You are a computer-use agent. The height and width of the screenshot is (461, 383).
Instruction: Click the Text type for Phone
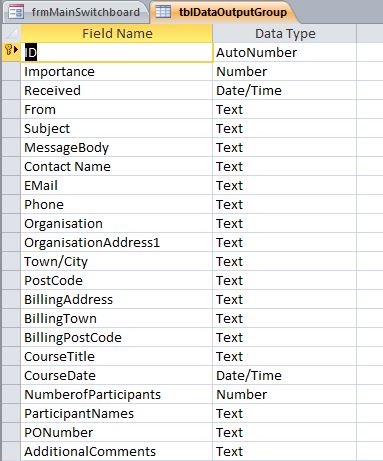[284, 204]
